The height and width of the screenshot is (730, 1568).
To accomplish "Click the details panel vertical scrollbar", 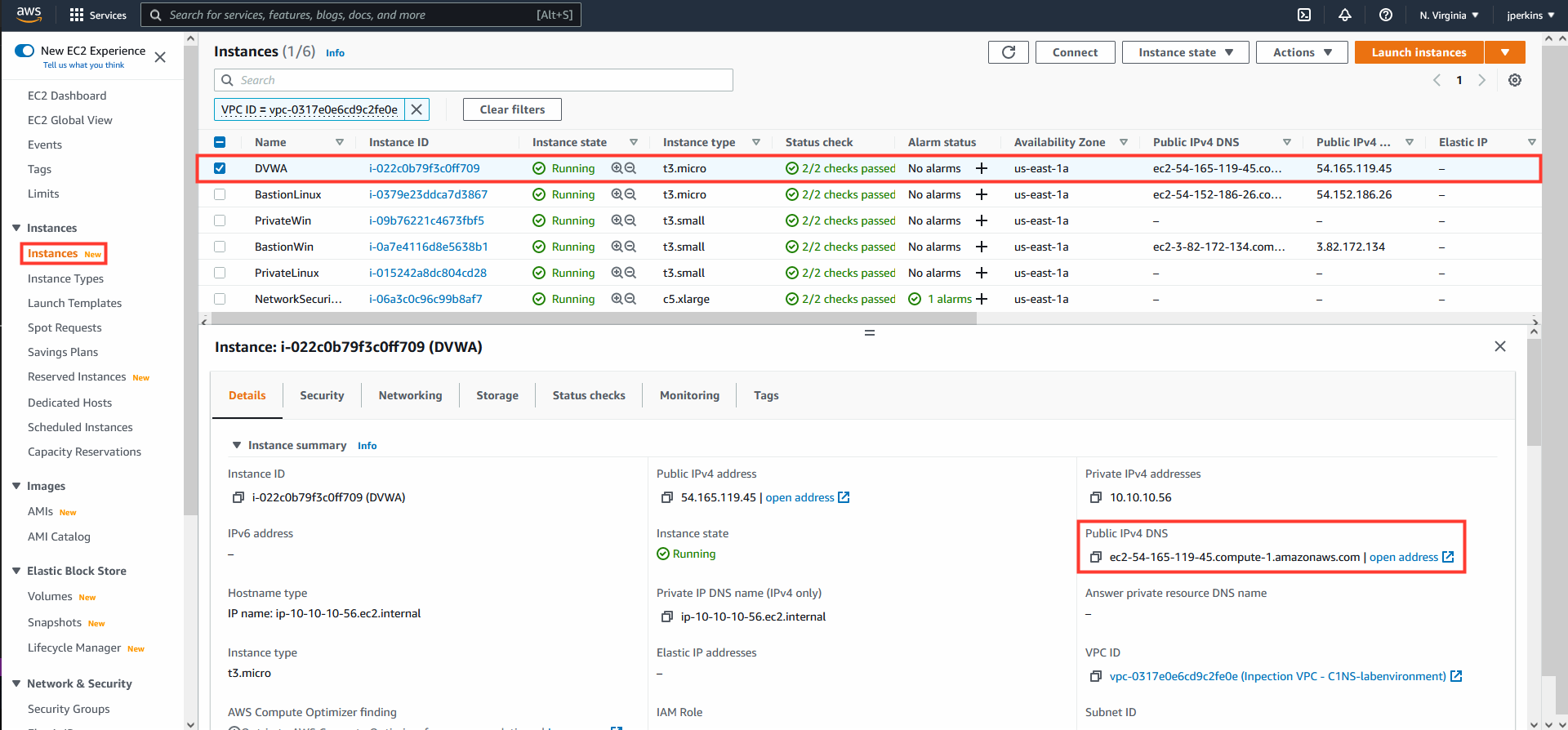I will [x=1535, y=392].
